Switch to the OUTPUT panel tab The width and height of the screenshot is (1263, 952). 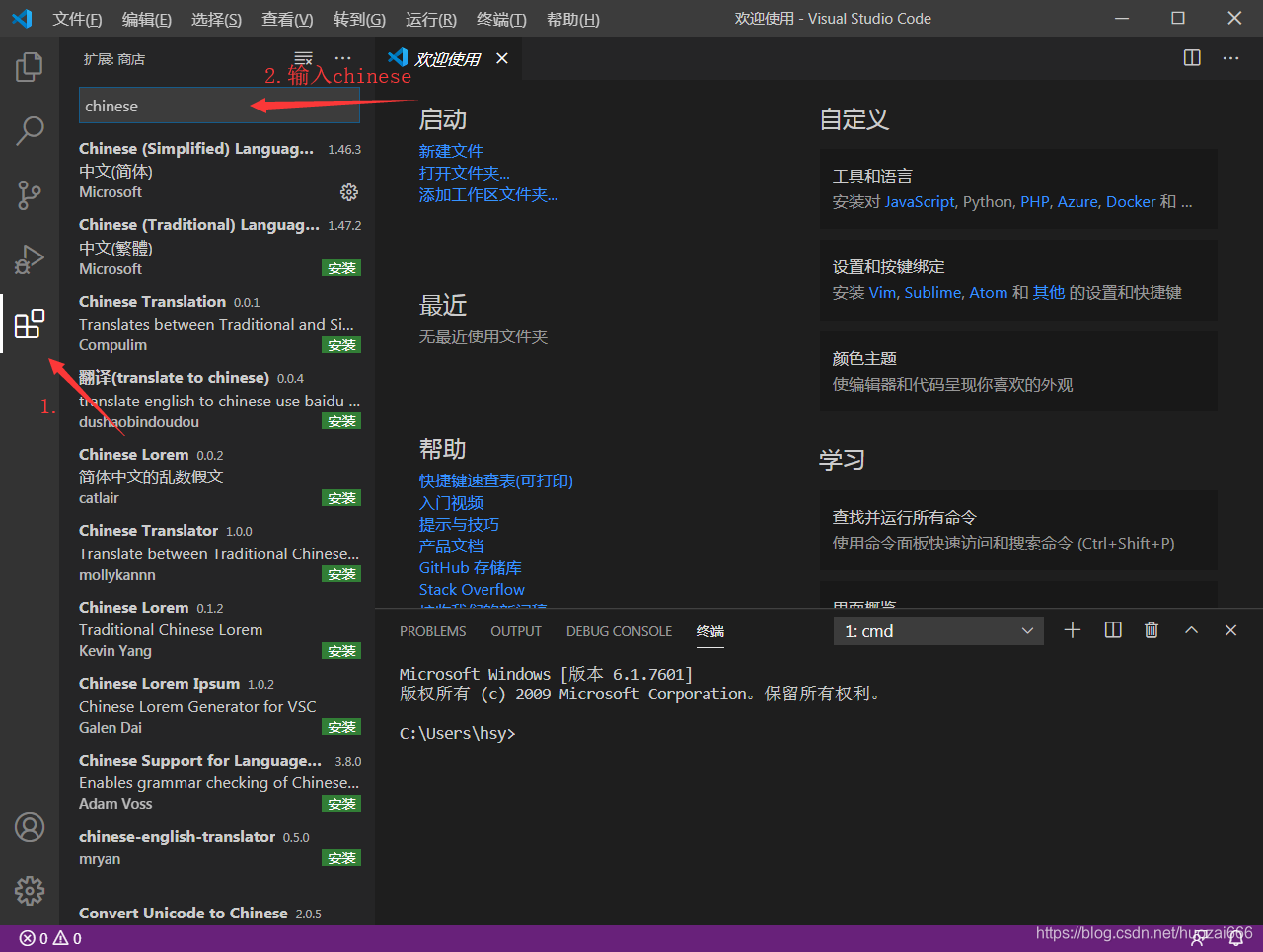[x=516, y=631]
